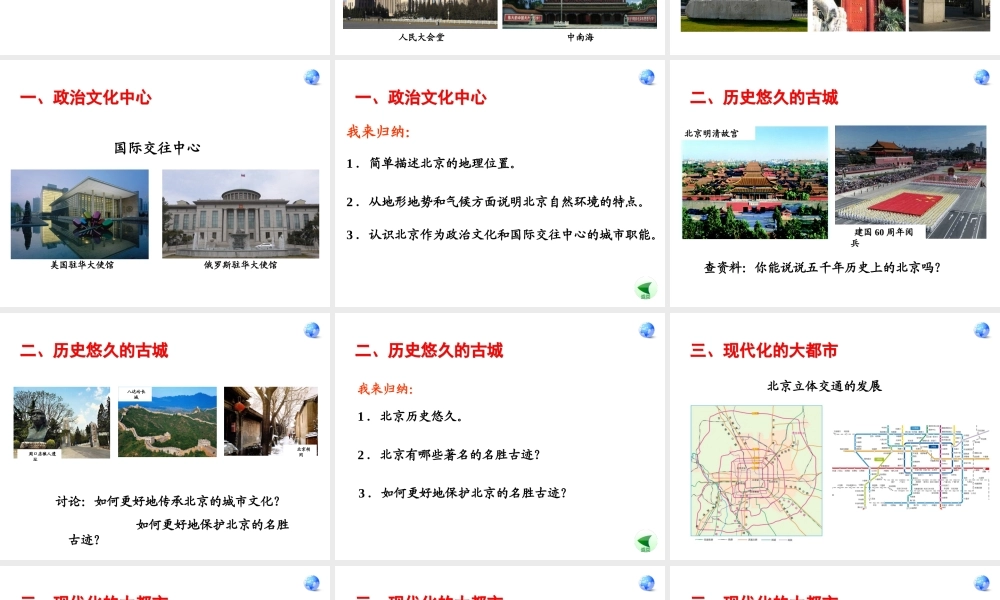Image resolution: width=1000 pixels, height=600 pixels.
Task: Click title 一、政治文化中心 above 国际交往中心
Action: click(85, 98)
